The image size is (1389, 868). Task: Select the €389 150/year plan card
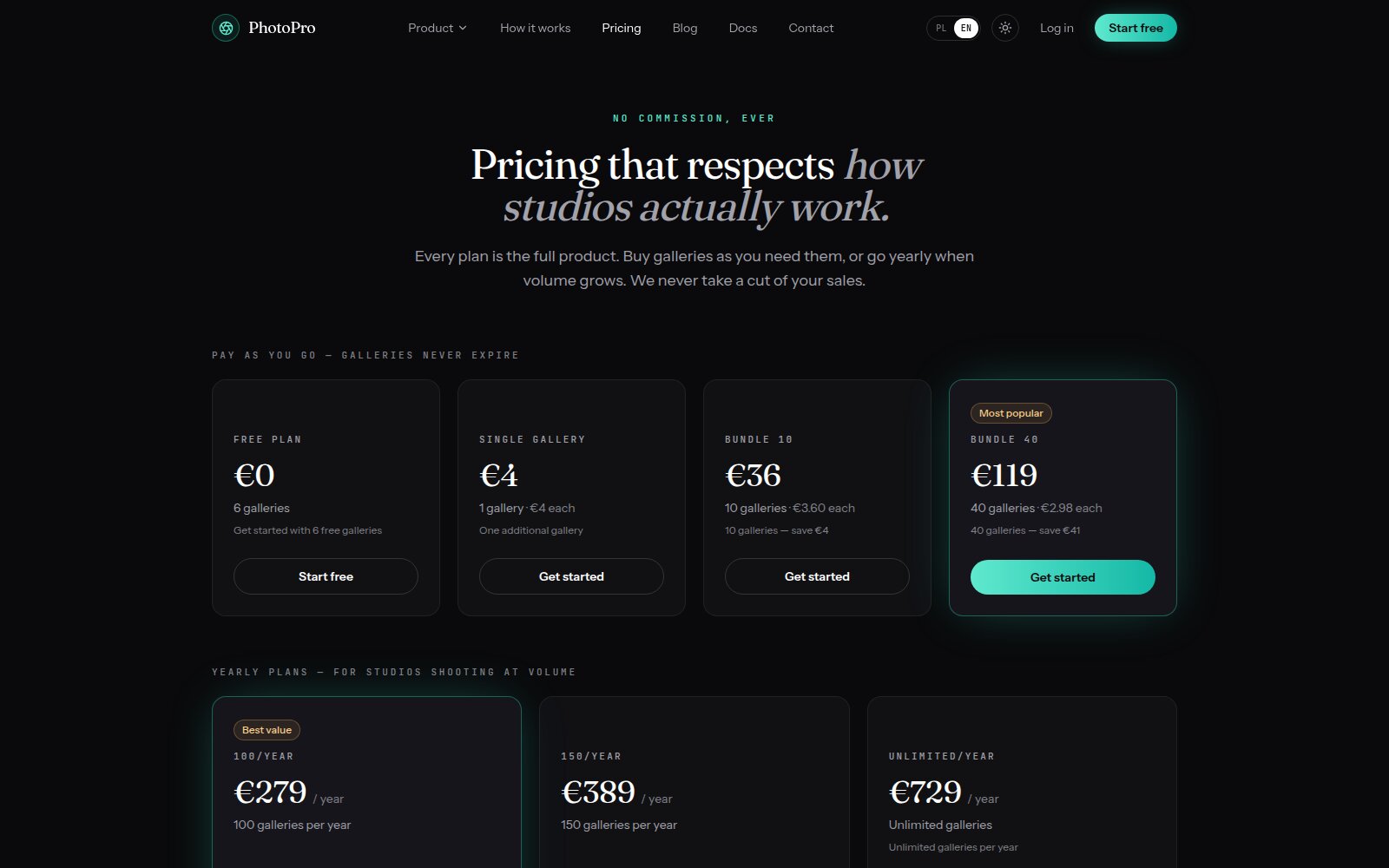pos(694,782)
